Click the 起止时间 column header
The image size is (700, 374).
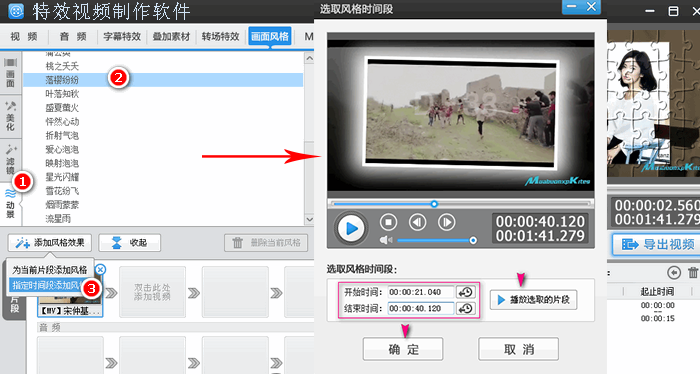[657, 291]
